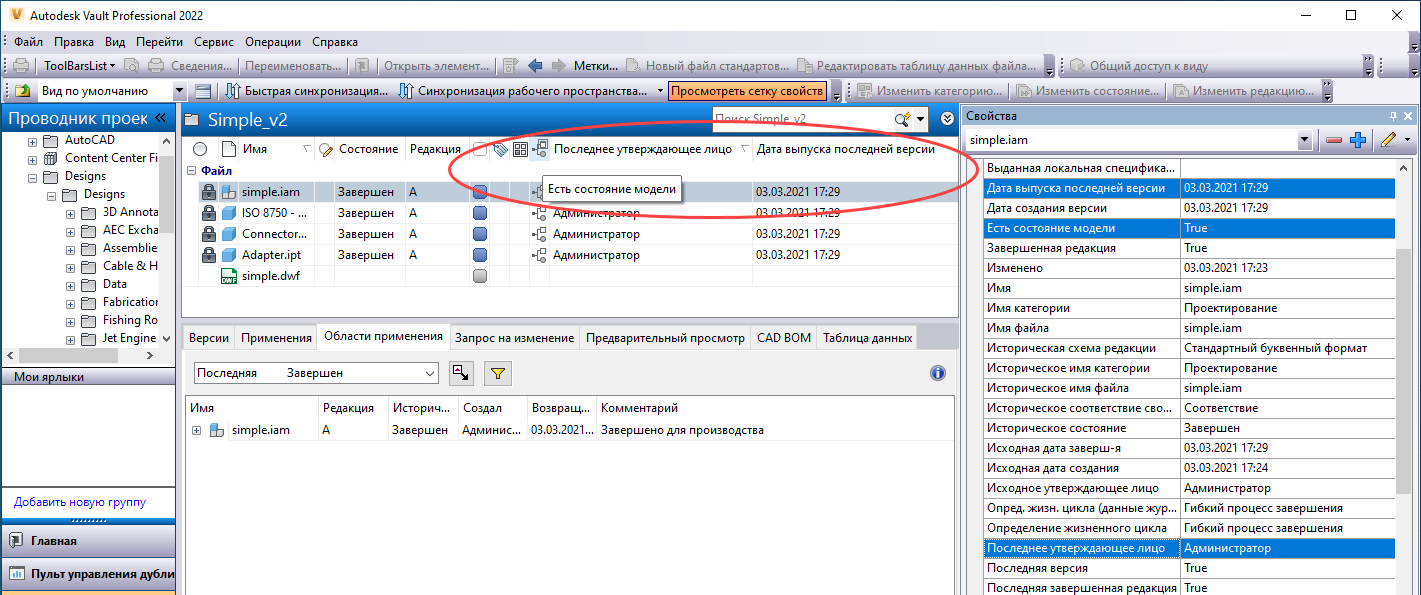Click Быстрая синхронизация toolbar button
Screen dimensions: 1421x595
306,91
